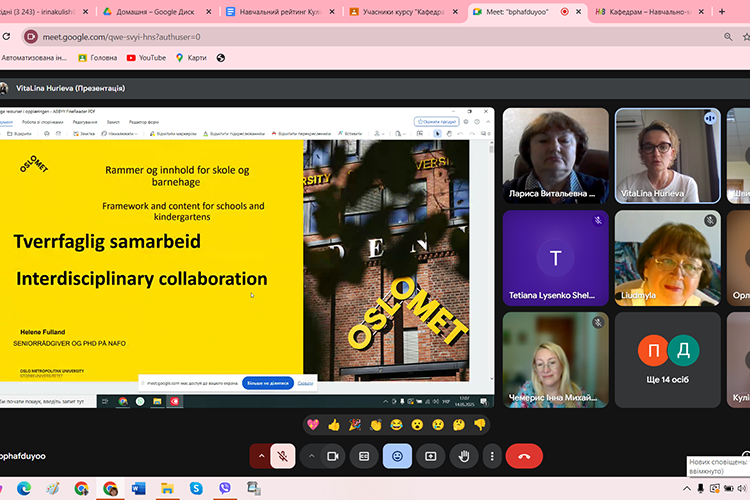Open battery status in system tray
This screenshot has width=750, height=500.
point(728,489)
